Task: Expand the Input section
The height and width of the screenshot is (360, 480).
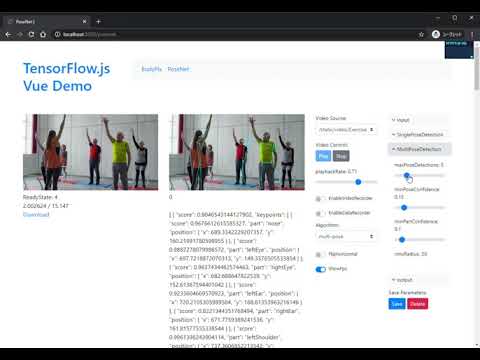Action: (419, 120)
